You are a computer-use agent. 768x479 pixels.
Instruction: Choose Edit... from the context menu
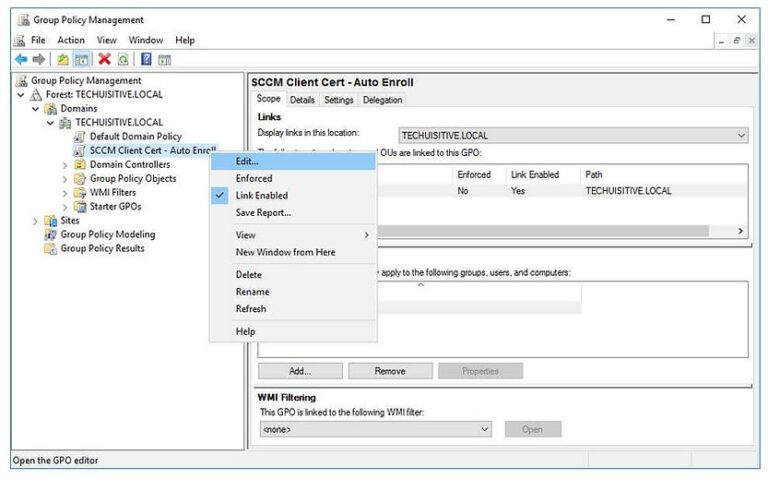coord(247,161)
